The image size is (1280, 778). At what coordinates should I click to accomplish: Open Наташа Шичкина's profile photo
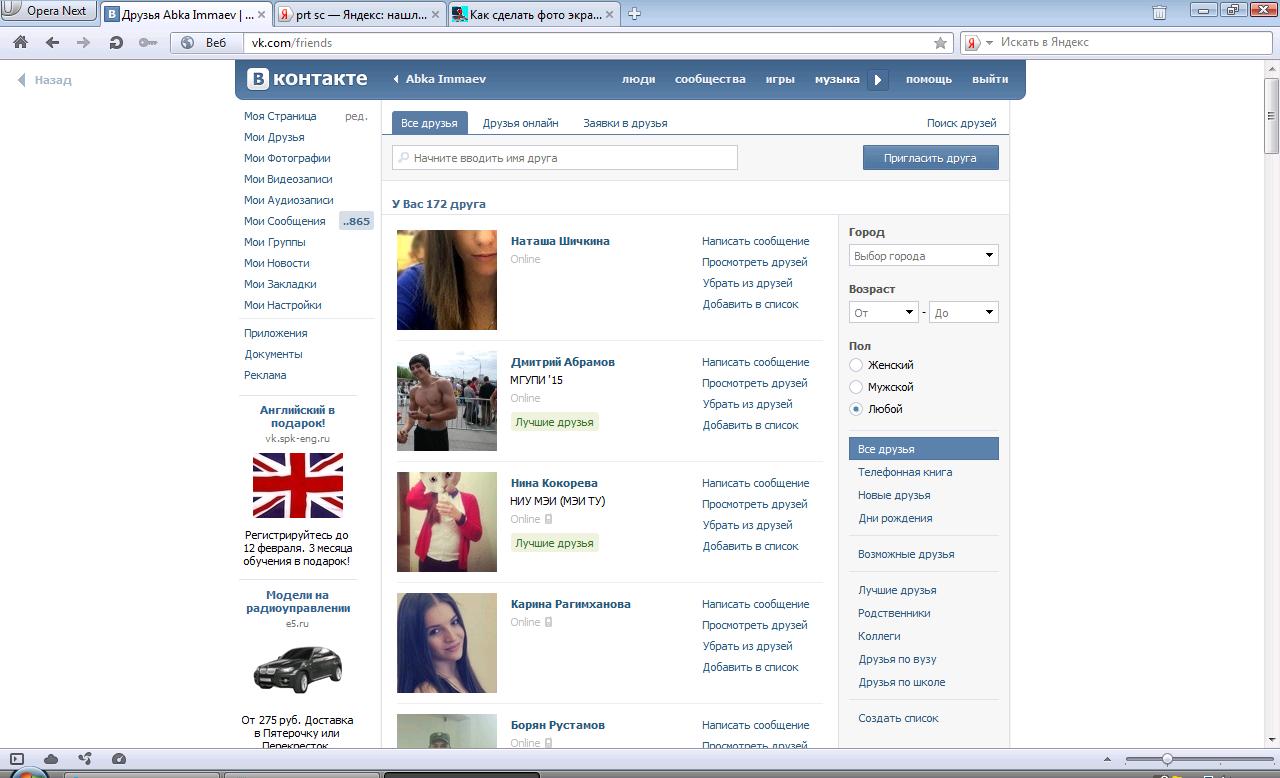click(447, 280)
